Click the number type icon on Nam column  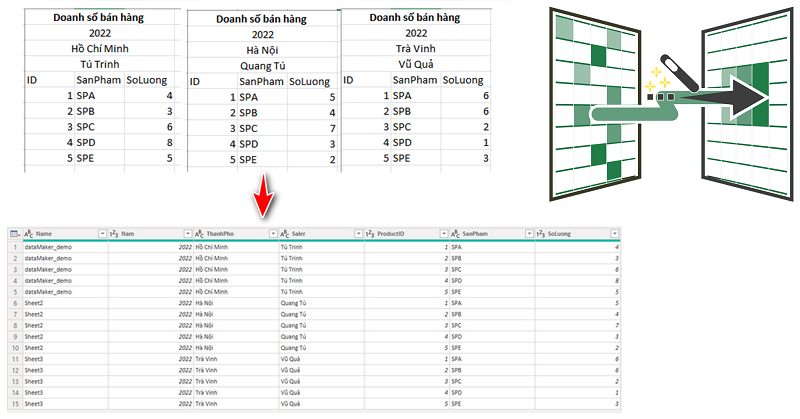point(113,233)
